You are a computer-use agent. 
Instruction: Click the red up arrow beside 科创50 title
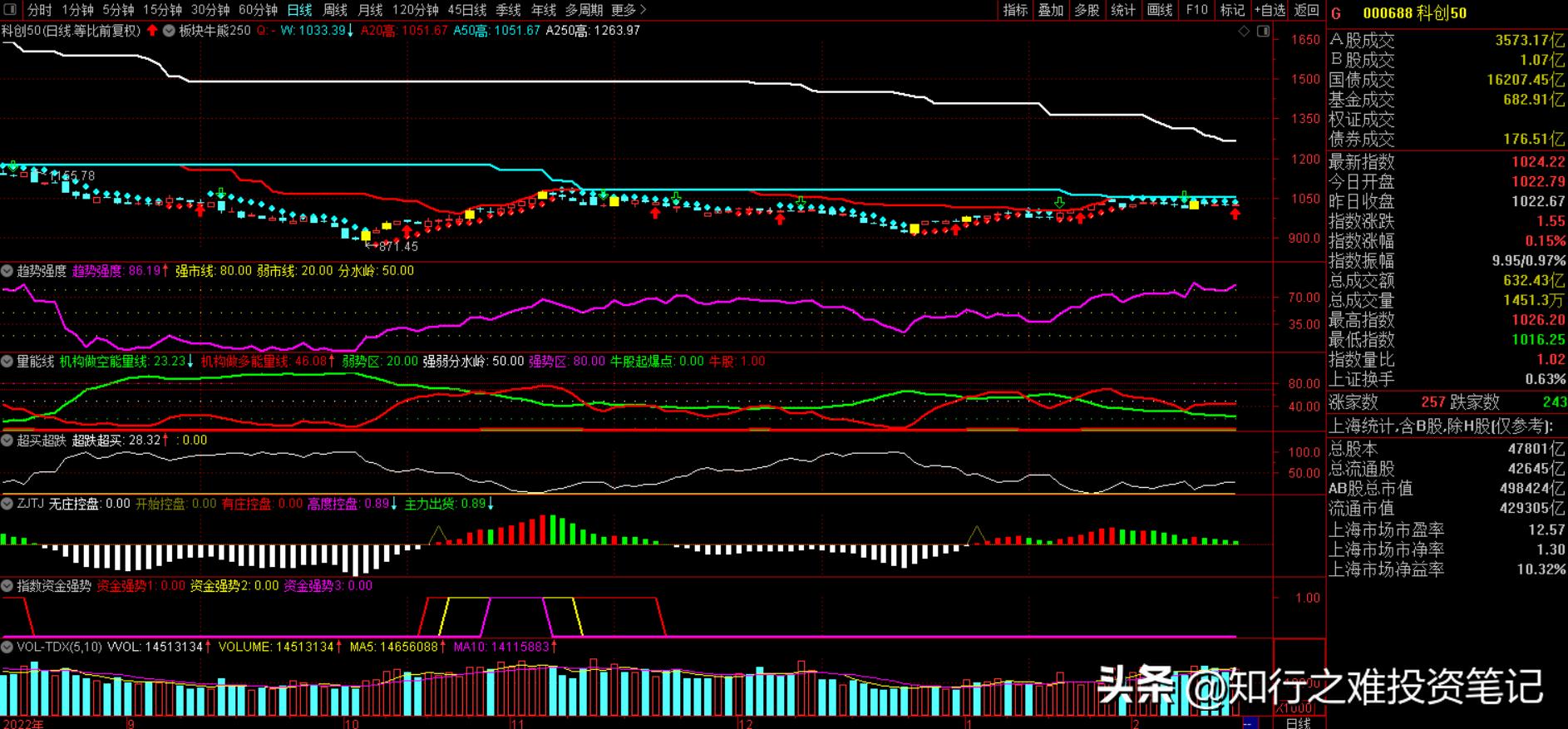click(x=152, y=30)
